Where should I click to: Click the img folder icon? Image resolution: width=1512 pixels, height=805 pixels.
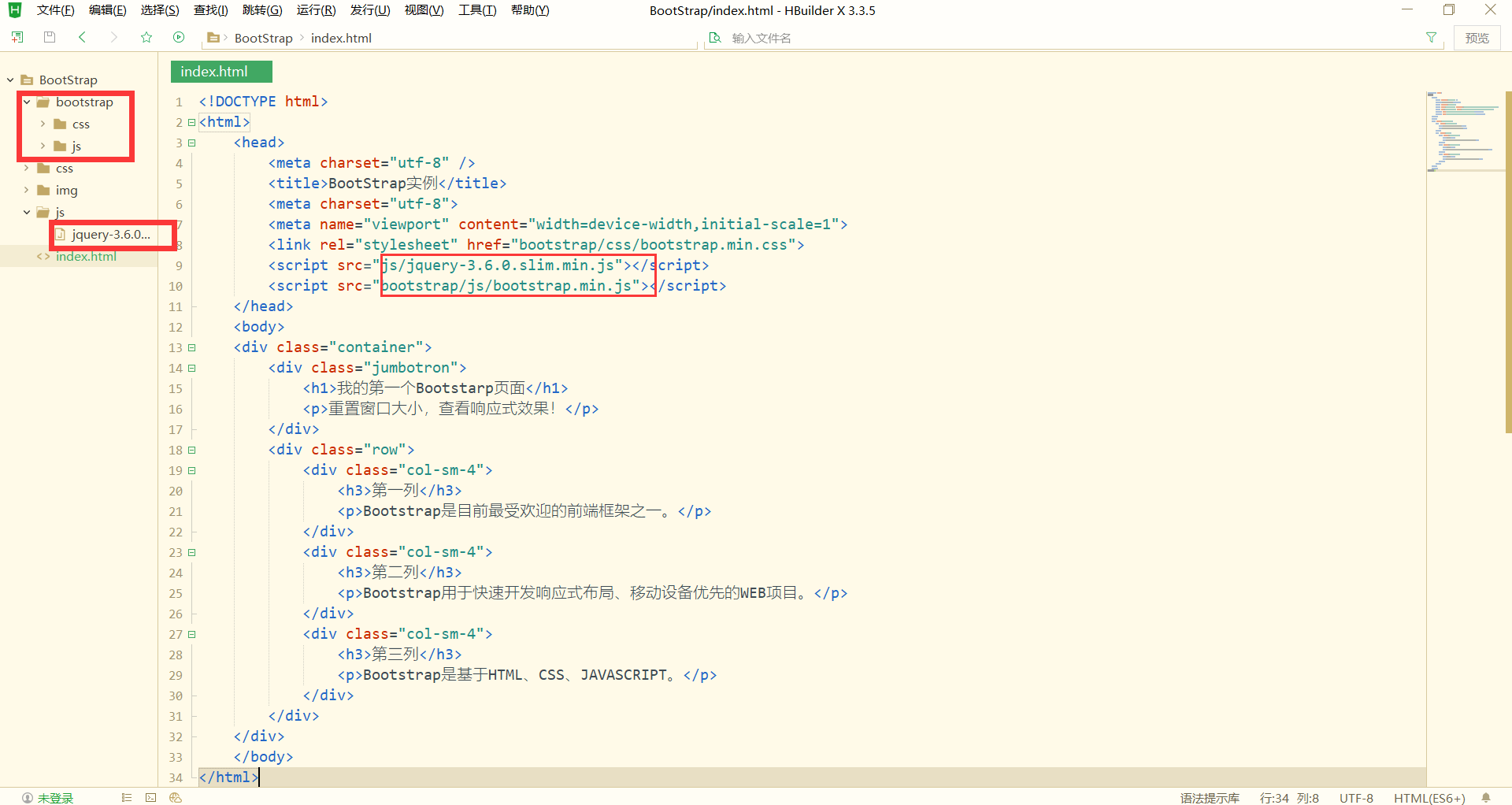[43, 190]
